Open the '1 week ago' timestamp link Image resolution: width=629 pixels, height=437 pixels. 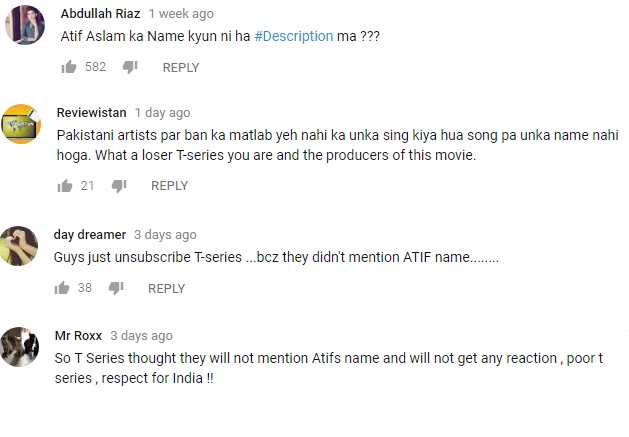coord(181,14)
